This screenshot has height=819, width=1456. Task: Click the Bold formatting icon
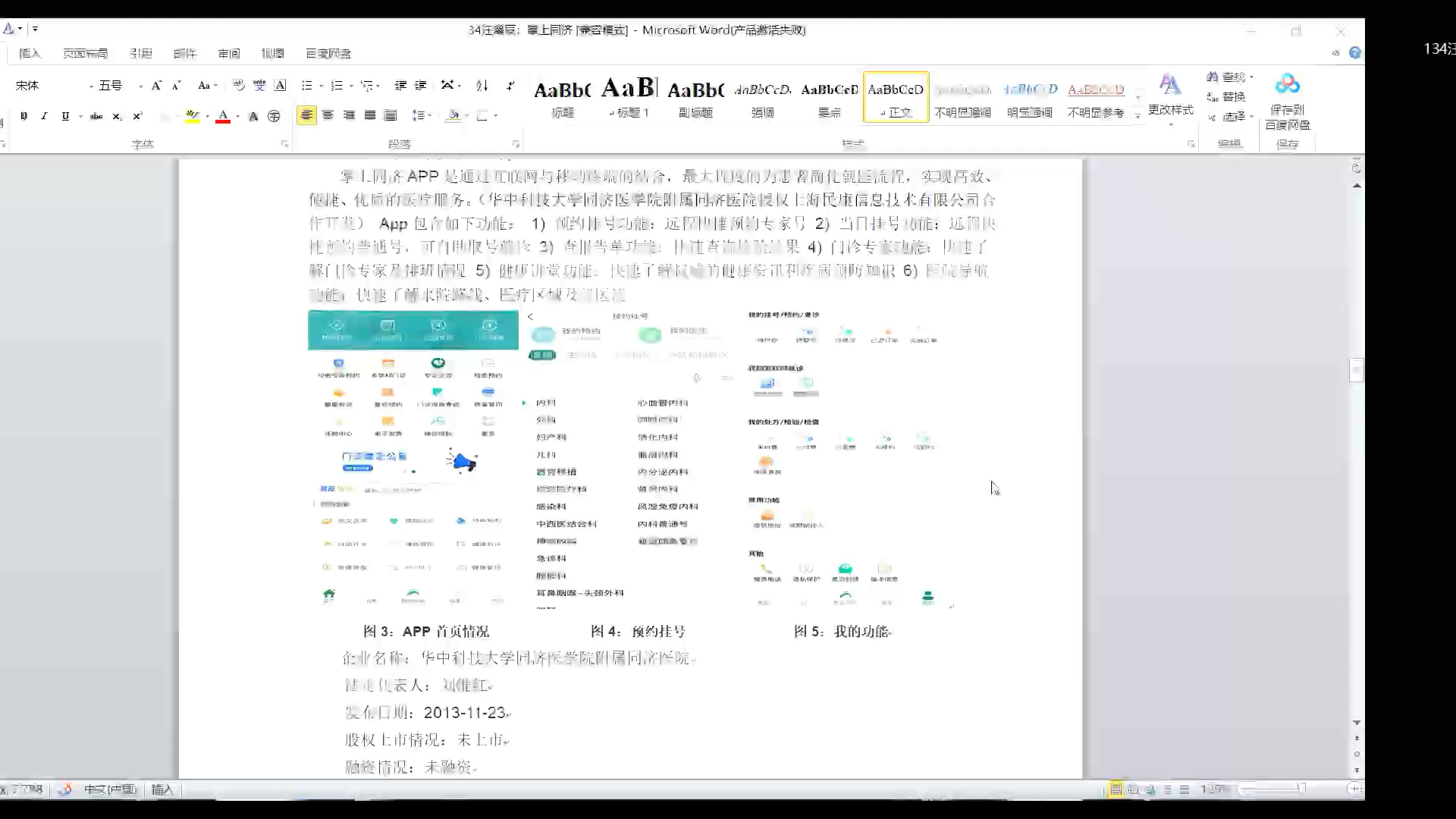(x=23, y=115)
